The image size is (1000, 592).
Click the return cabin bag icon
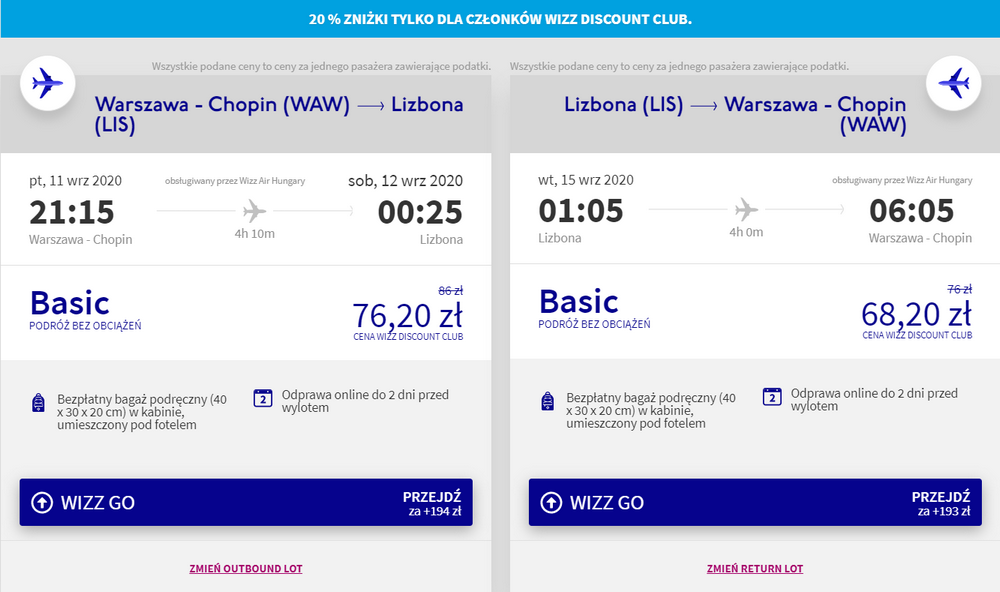click(x=547, y=401)
